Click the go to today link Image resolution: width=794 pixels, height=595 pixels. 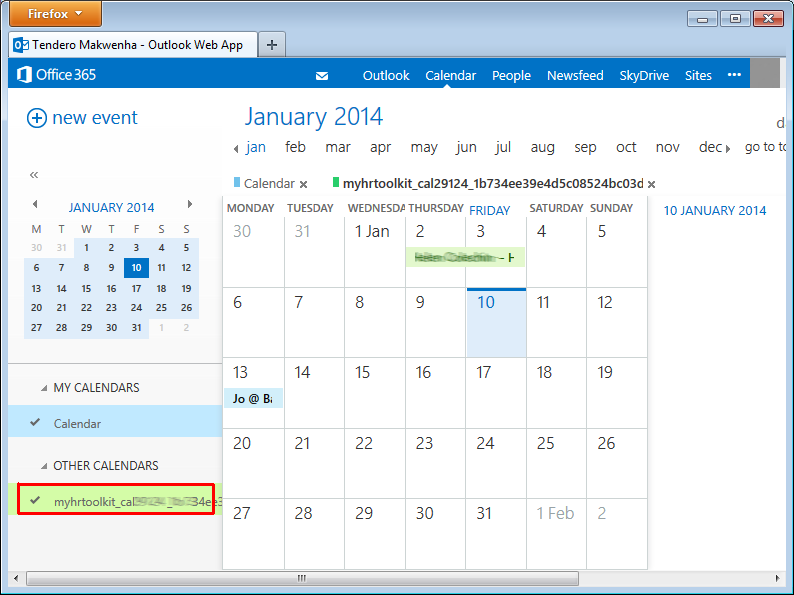click(765, 147)
